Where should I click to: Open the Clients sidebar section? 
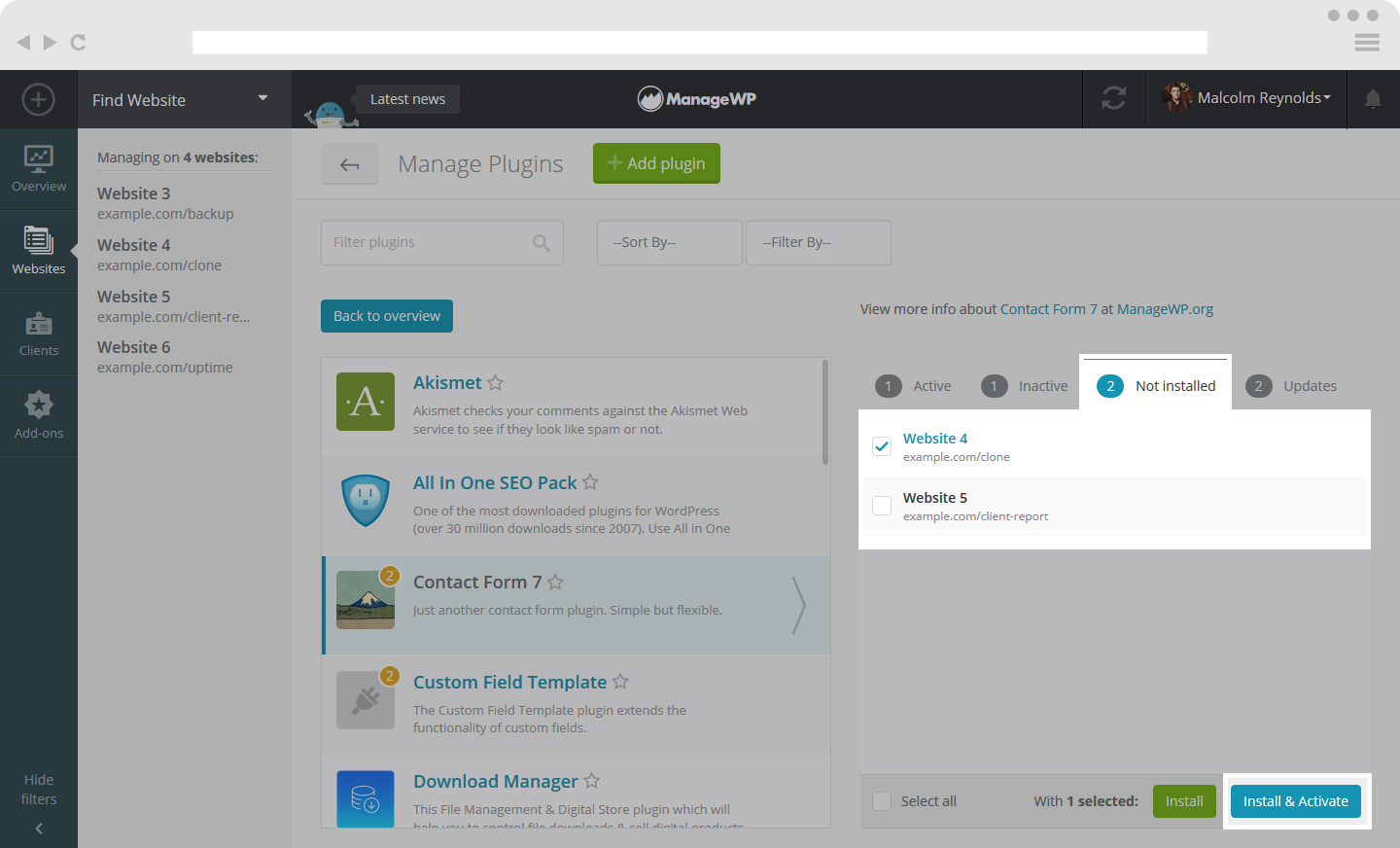click(39, 334)
